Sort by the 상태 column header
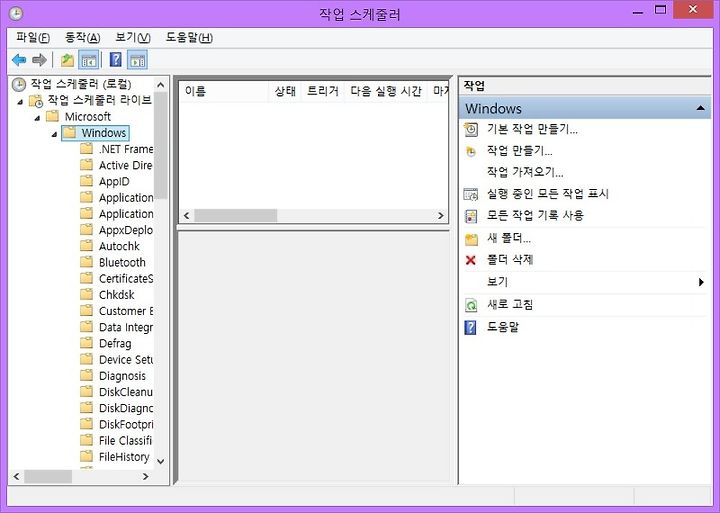Screen dimensions: 720x513 click(285, 91)
